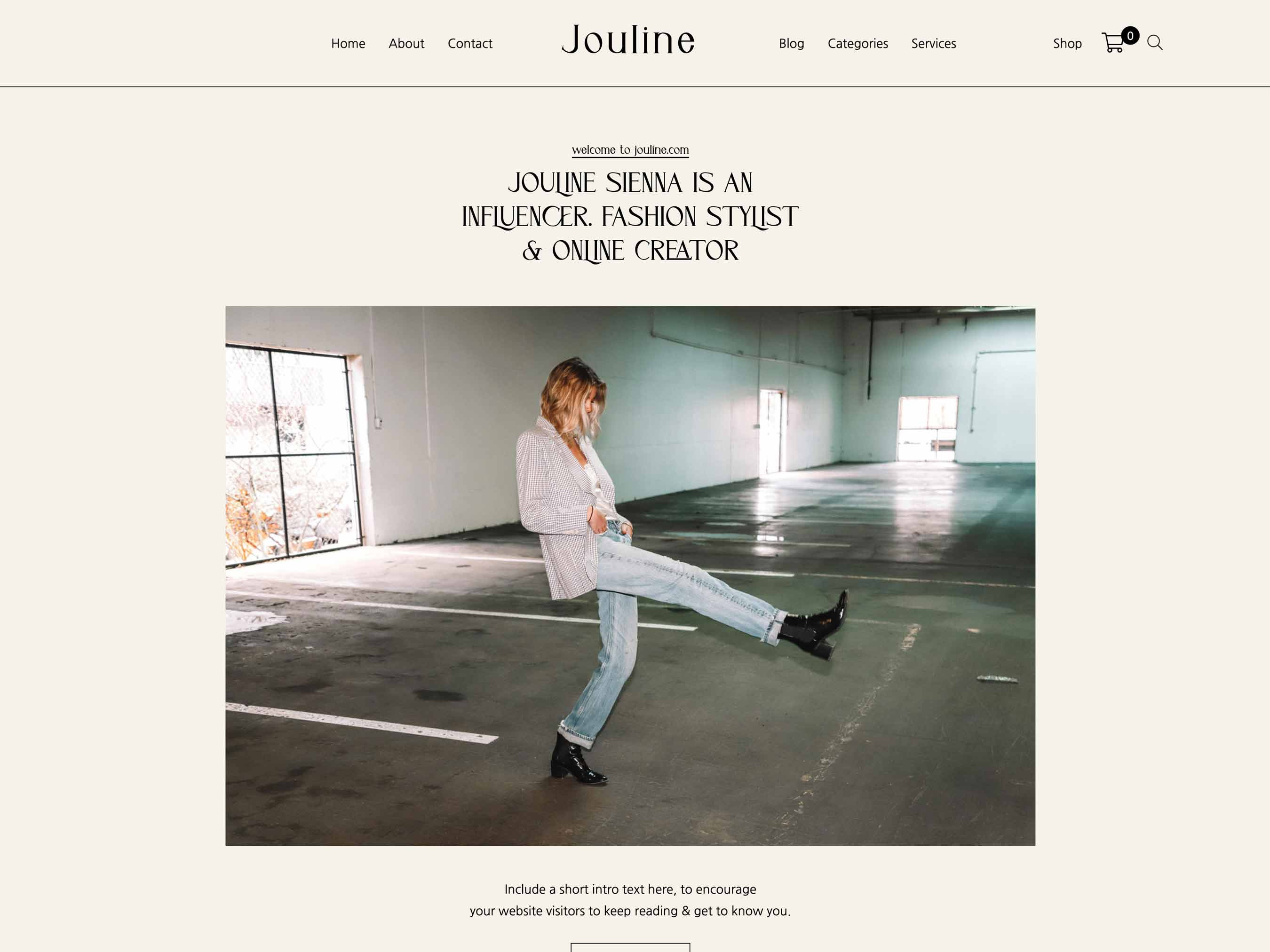1270x952 pixels.
Task: Click the 'JOULINE SIENNA IS AN' headline line
Action: point(630,183)
